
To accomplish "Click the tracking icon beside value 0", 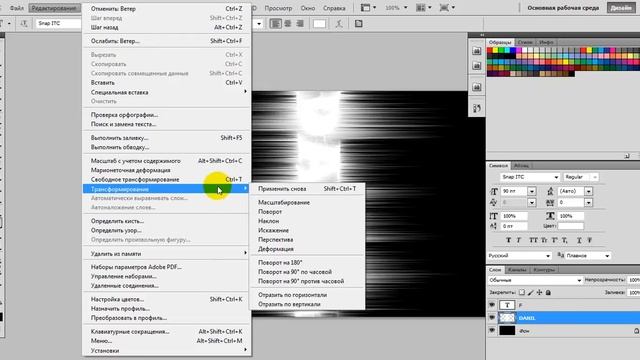I will (x=550, y=202).
